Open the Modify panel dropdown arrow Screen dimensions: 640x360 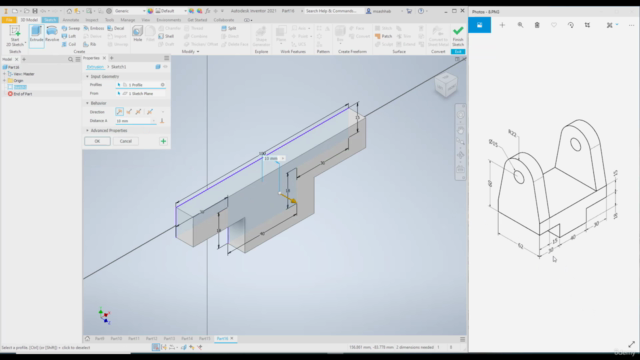point(198,52)
